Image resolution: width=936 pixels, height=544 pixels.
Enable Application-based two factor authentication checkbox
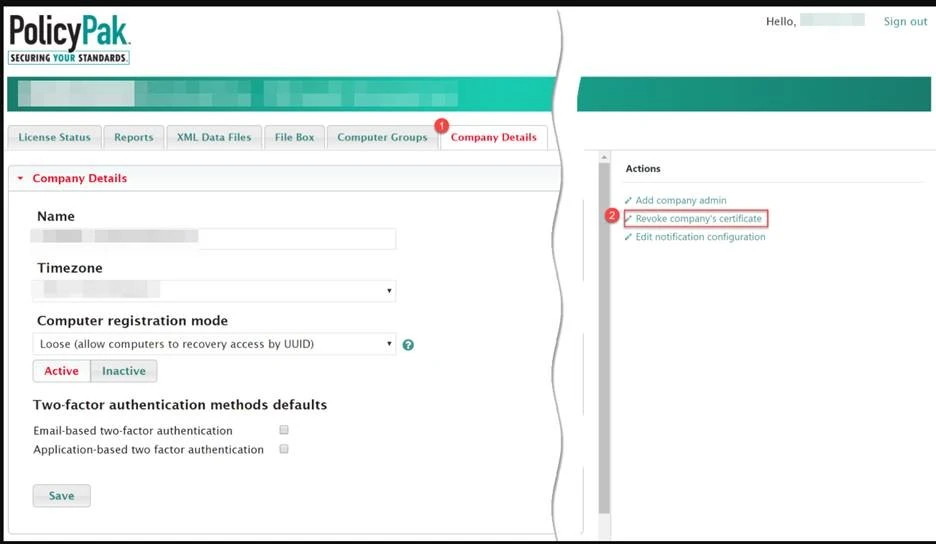click(284, 449)
